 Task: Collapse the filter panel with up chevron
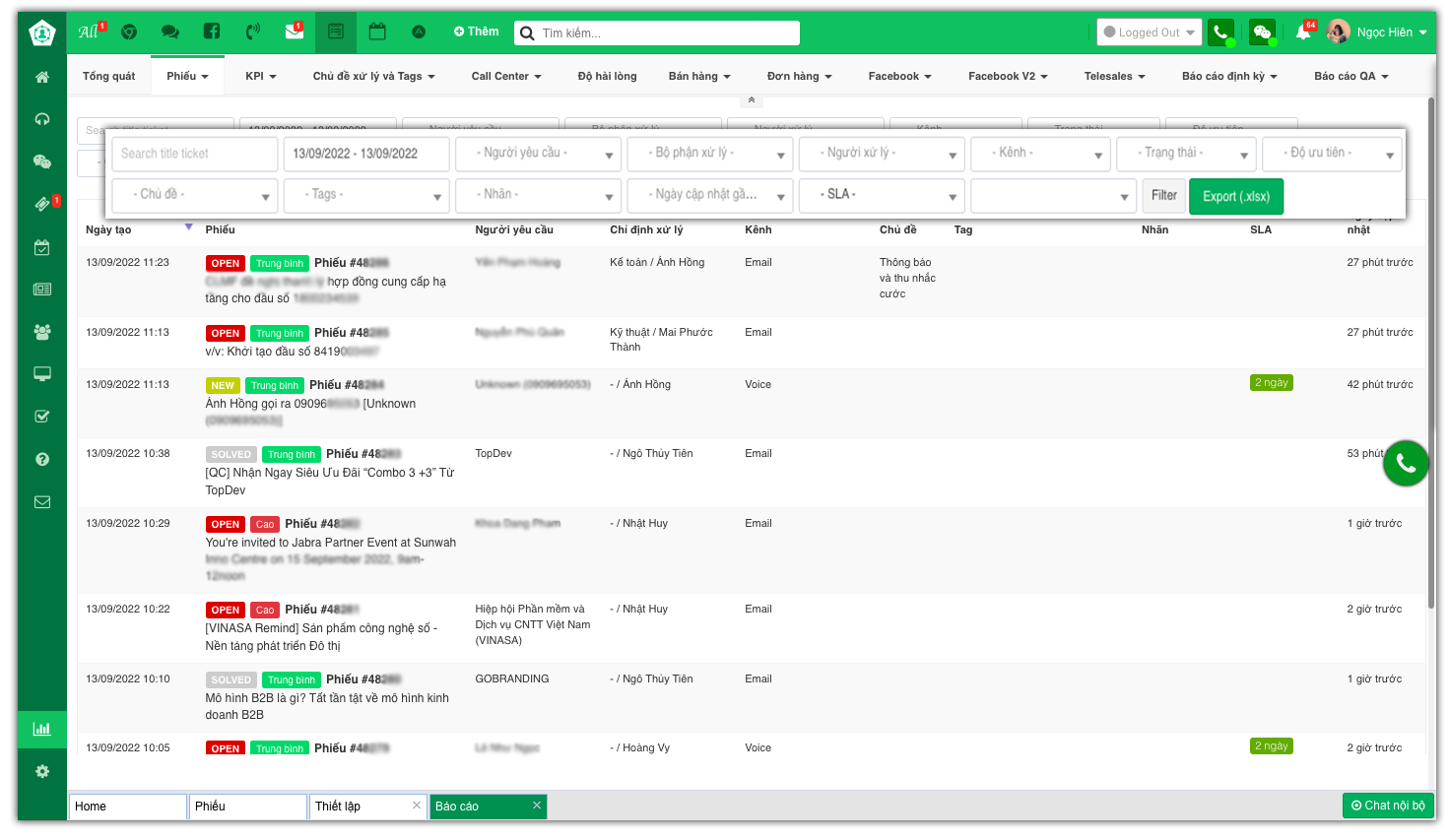point(752,100)
